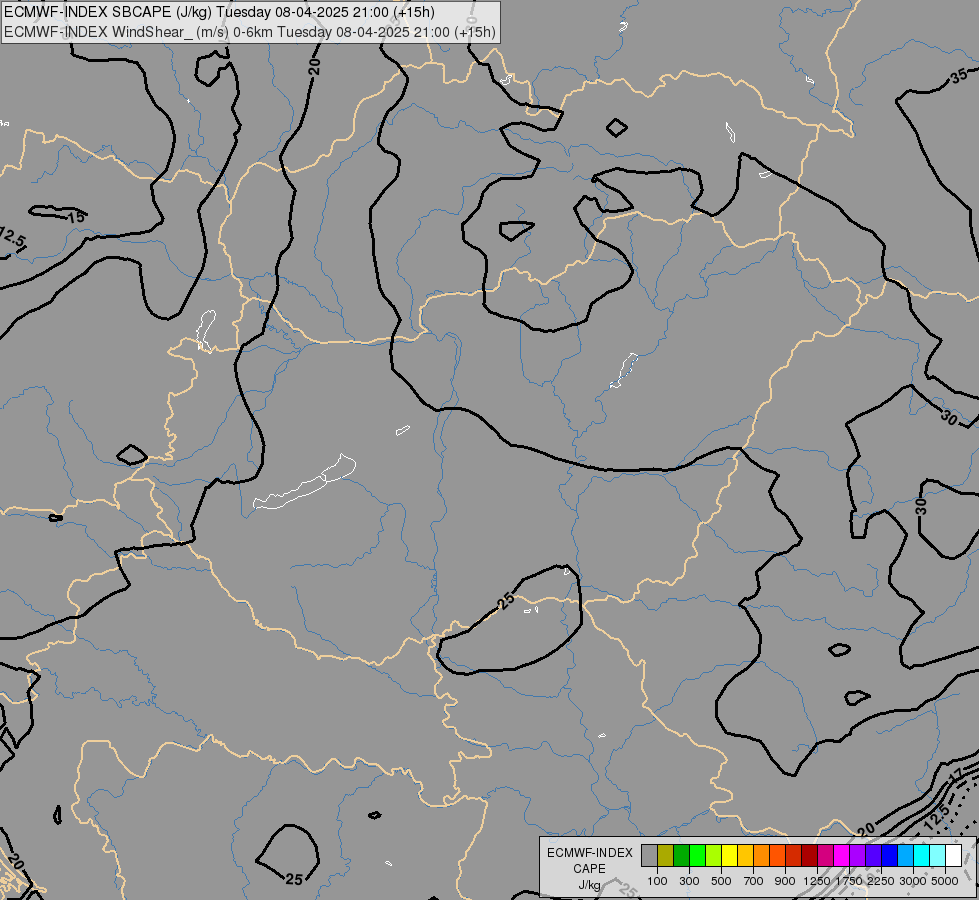Select the orange swatch right of the 700 tick
The image size is (979, 900).
click(762, 855)
